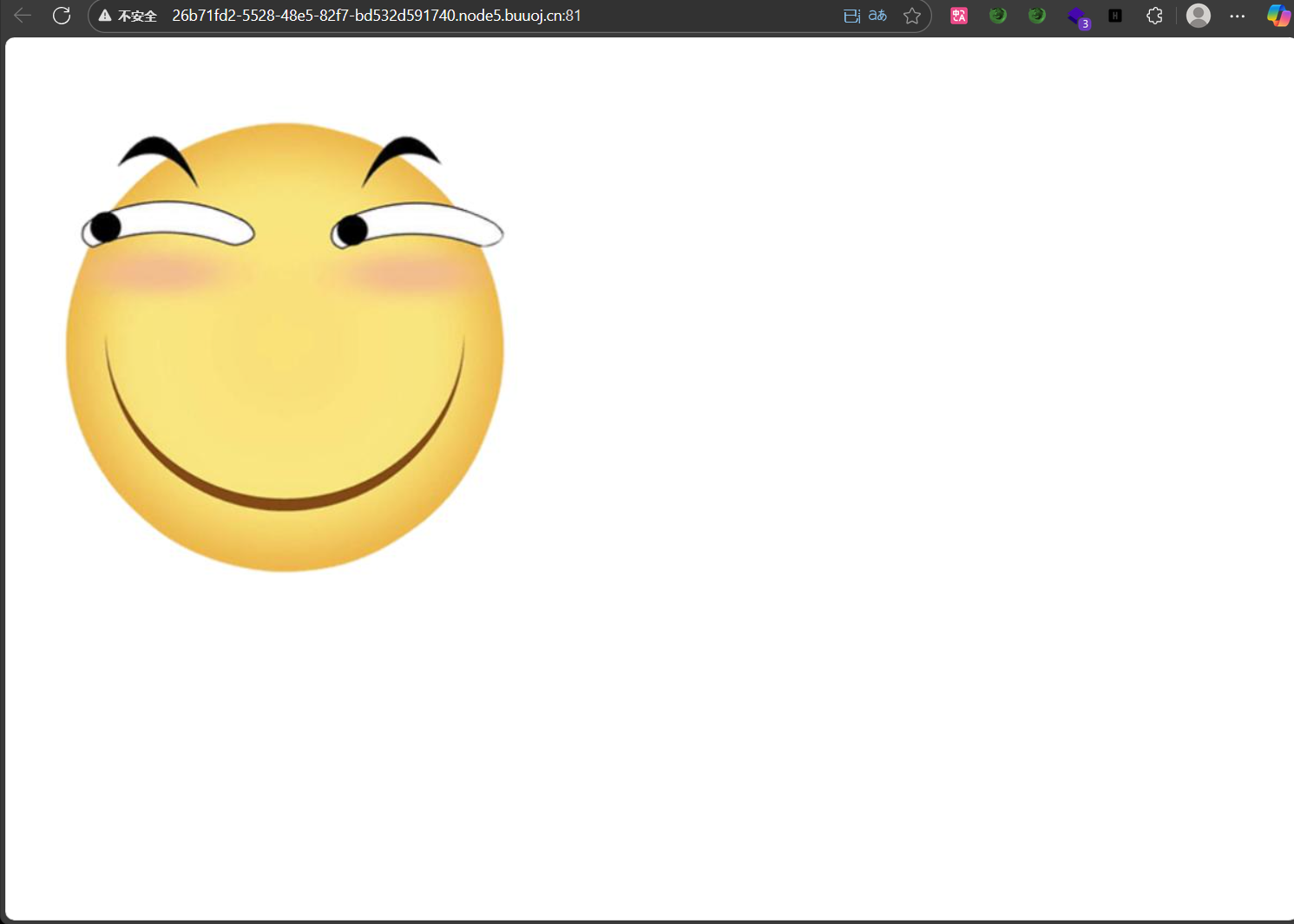Viewport: 1294px width, 924px height.
Task: Click the back navigation arrow
Action: pyautogui.click(x=22, y=15)
